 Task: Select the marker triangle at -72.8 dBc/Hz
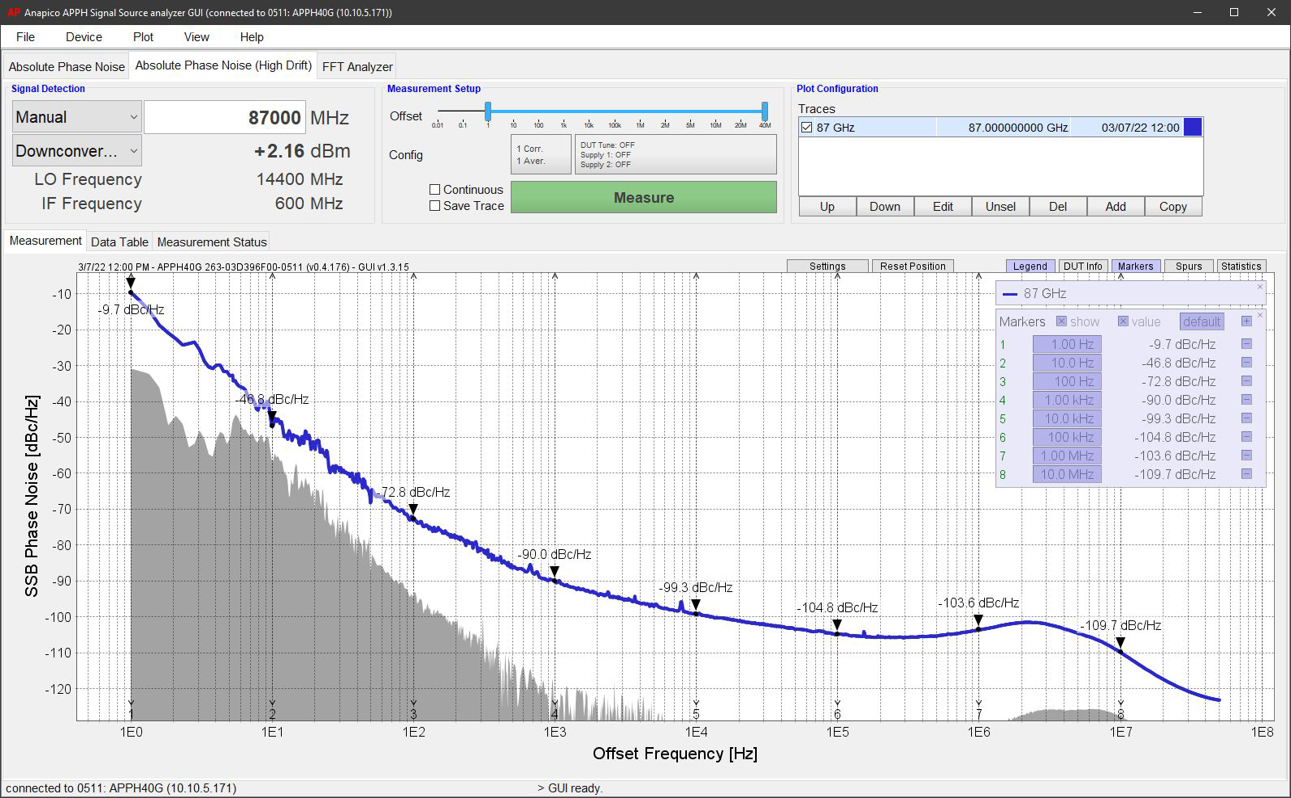(413, 511)
